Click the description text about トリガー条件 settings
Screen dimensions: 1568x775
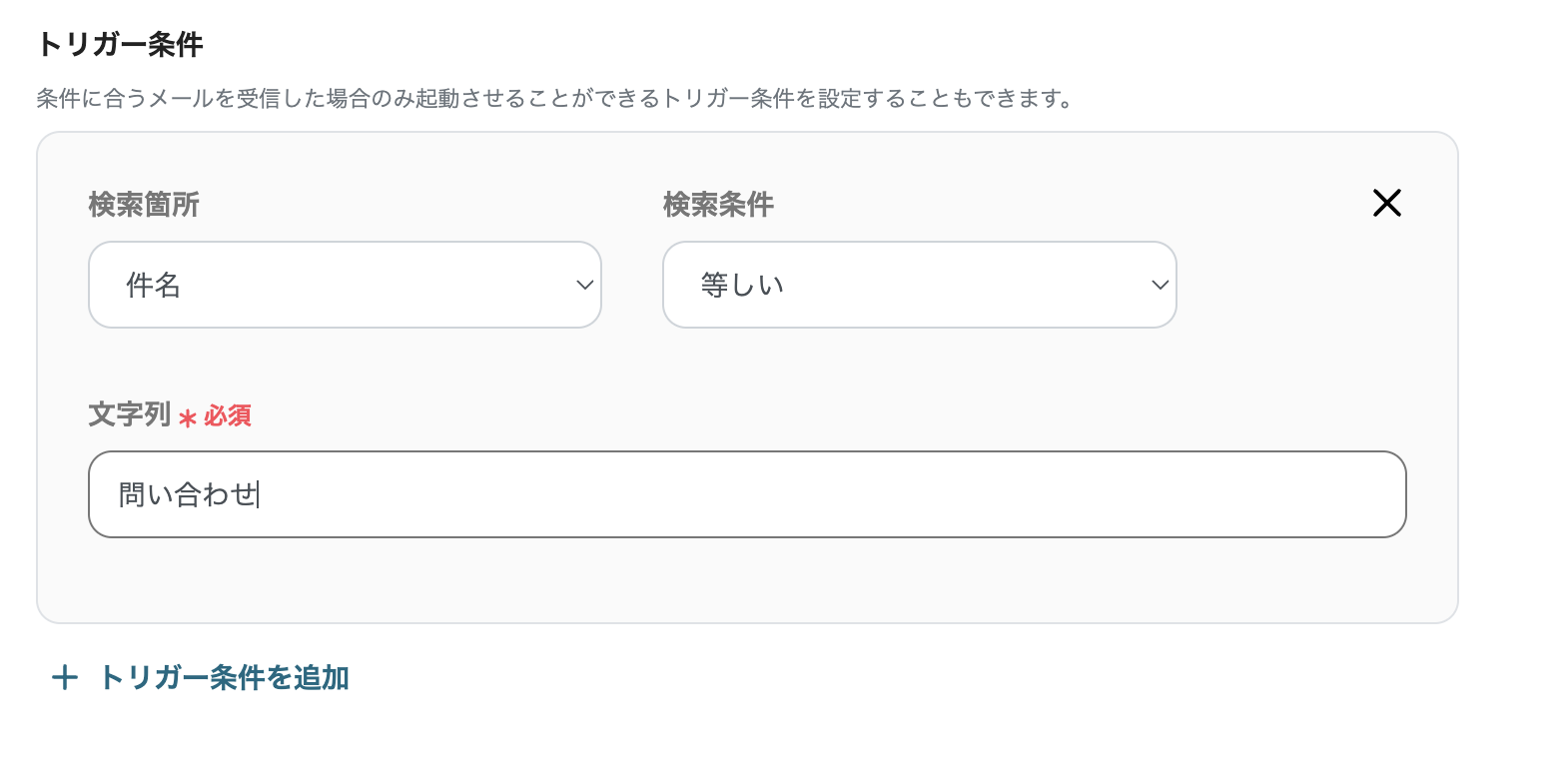[x=554, y=98]
